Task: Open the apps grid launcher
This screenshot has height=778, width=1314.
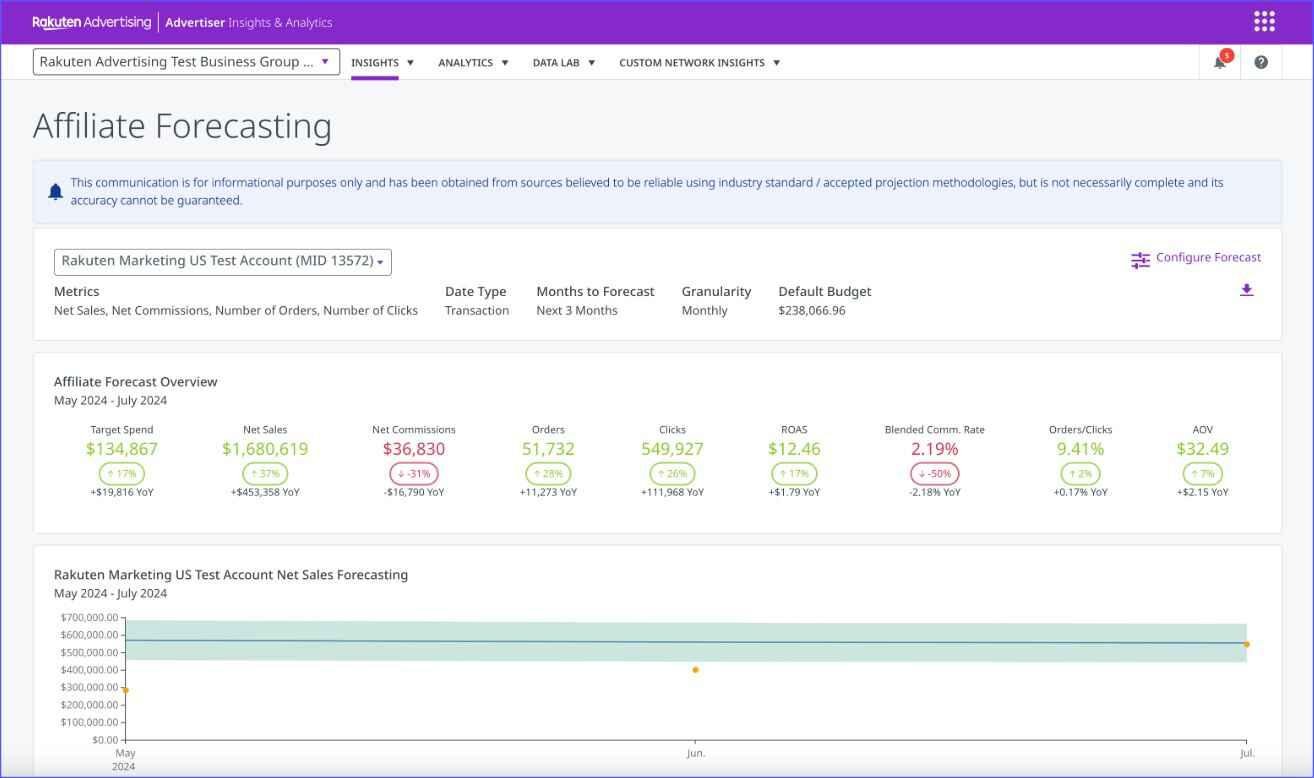Action: point(1264,20)
